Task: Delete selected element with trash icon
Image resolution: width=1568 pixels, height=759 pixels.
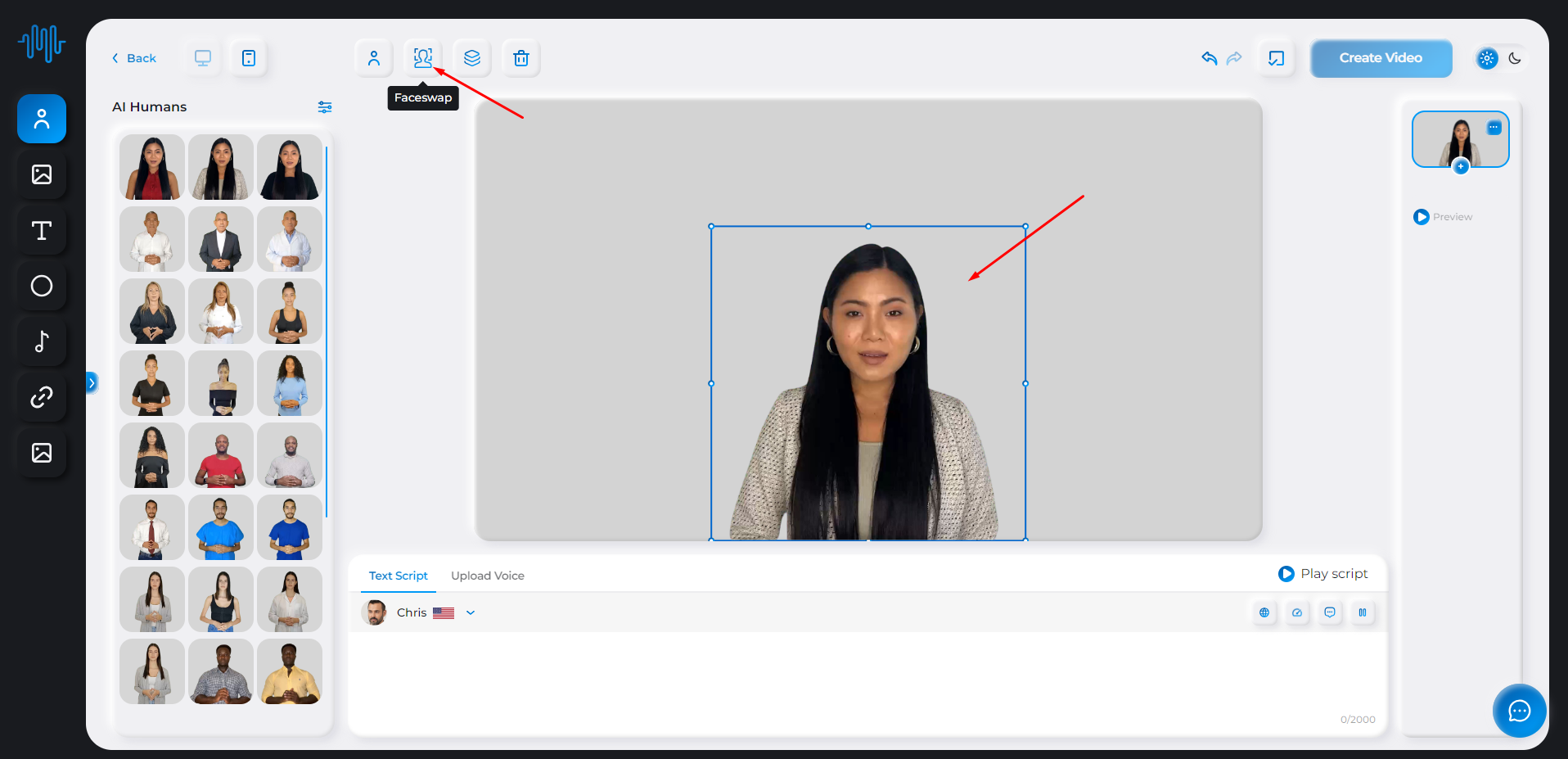Action: pos(521,58)
